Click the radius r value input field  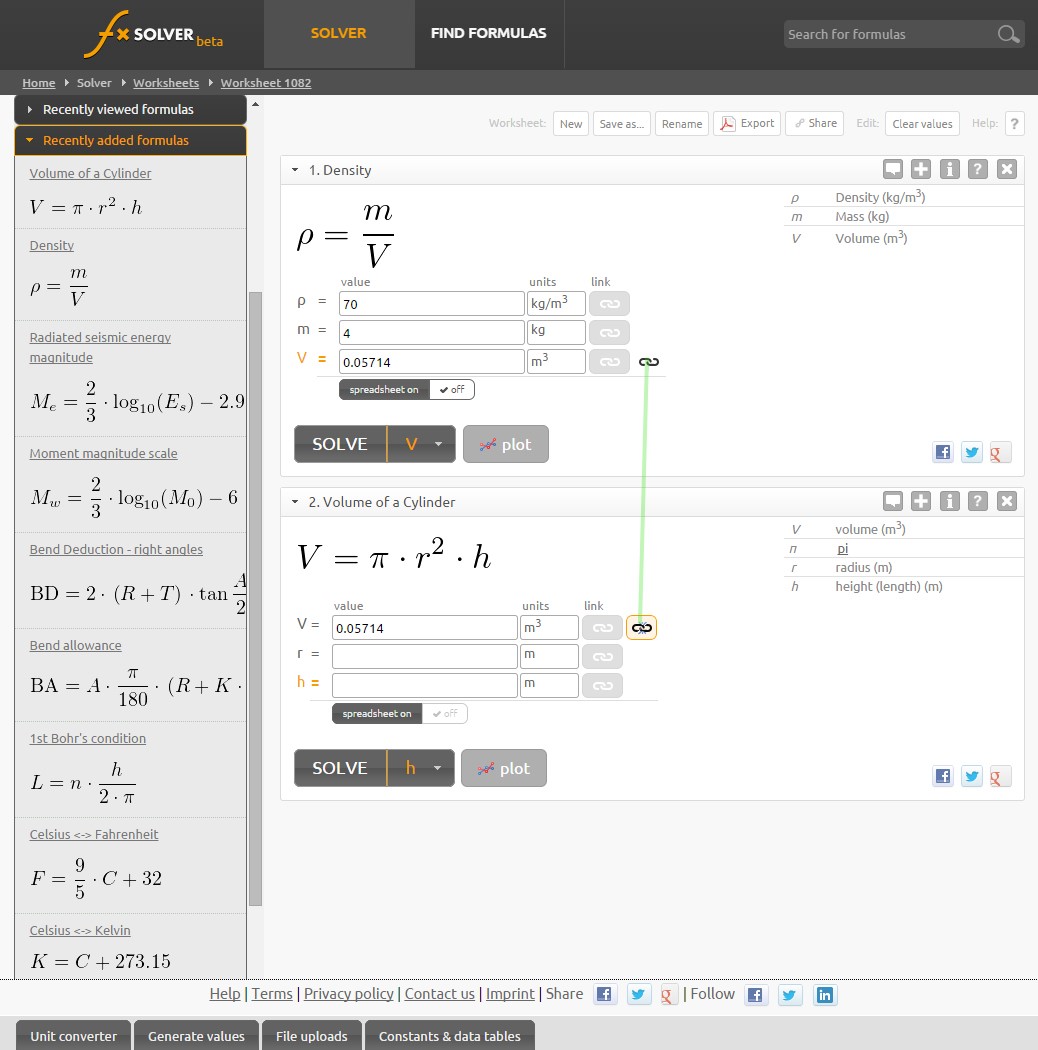(x=424, y=657)
